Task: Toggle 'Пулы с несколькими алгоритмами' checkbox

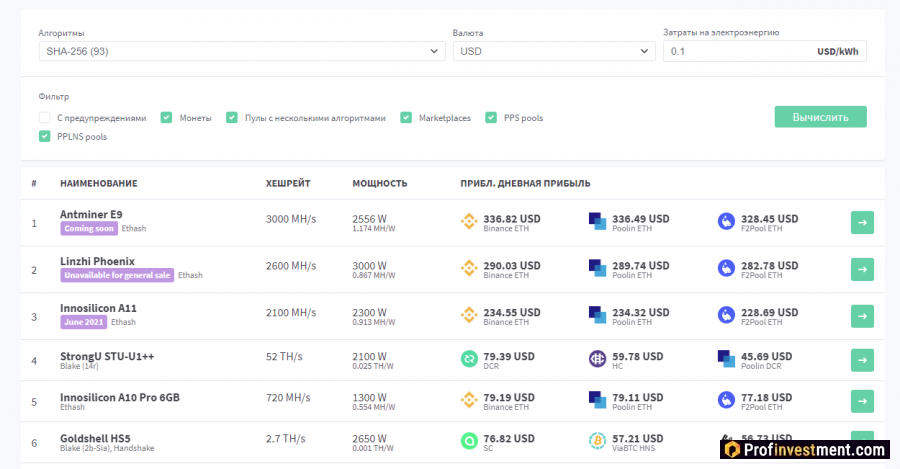Action: [x=232, y=118]
